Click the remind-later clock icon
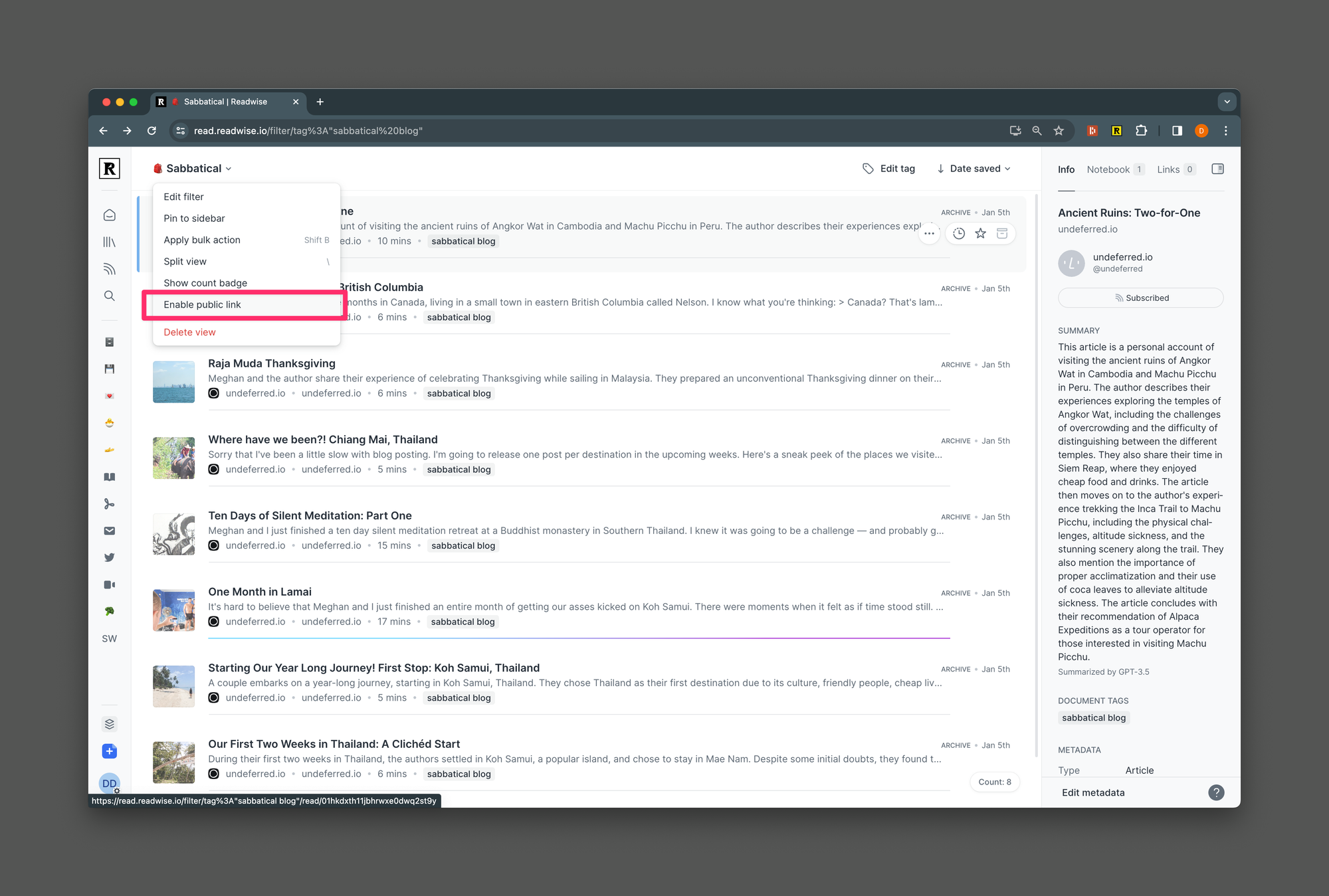Screen dimensions: 1329x896 click(x=959, y=233)
